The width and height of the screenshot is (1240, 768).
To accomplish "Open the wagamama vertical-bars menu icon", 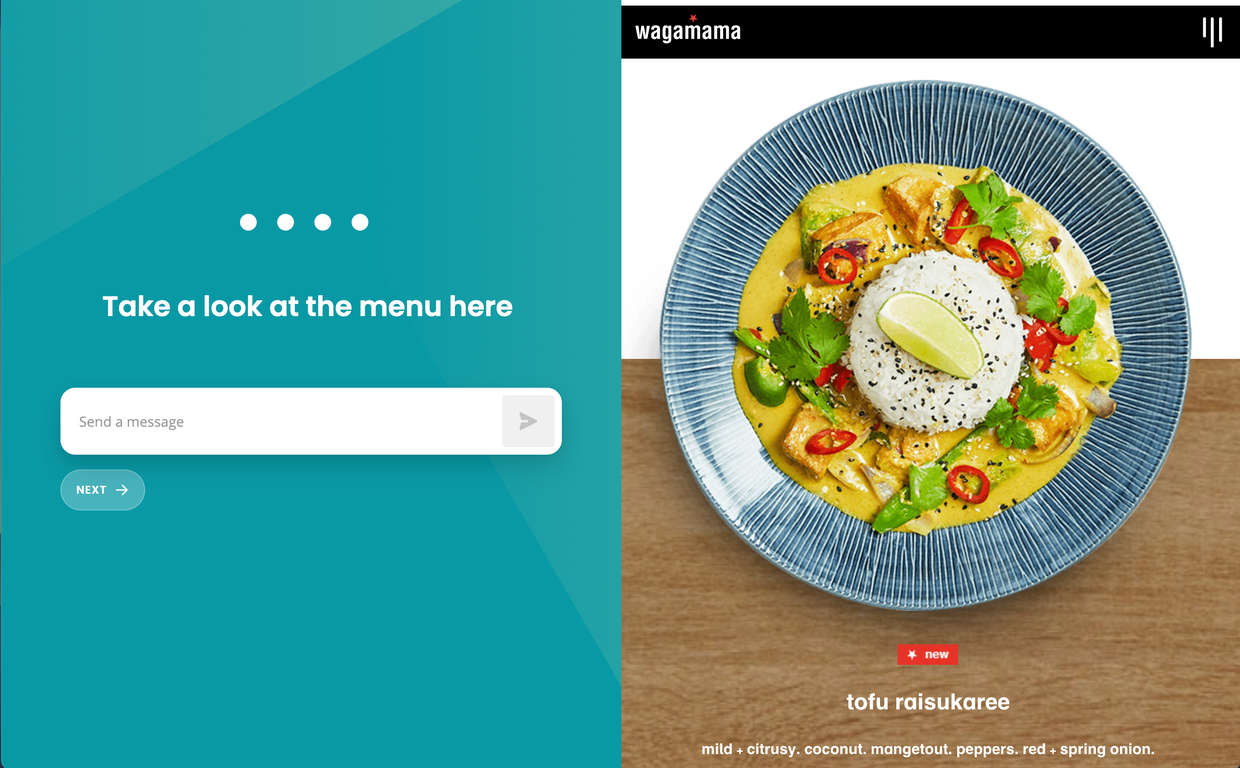I will pyautogui.click(x=1212, y=31).
